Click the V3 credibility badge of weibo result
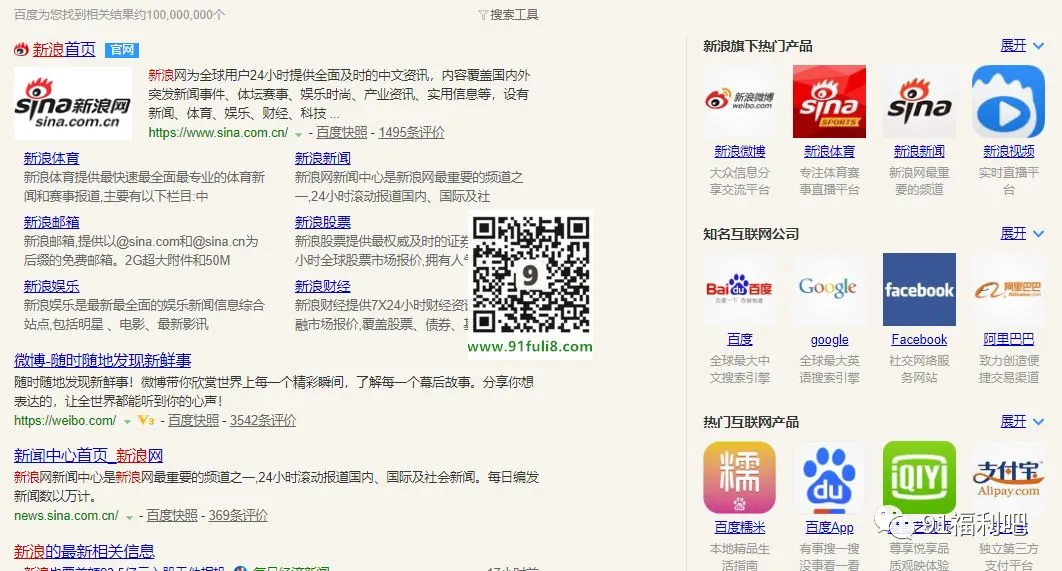Image resolution: width=1062 pixels, height=571 pixels. point(146,421)
